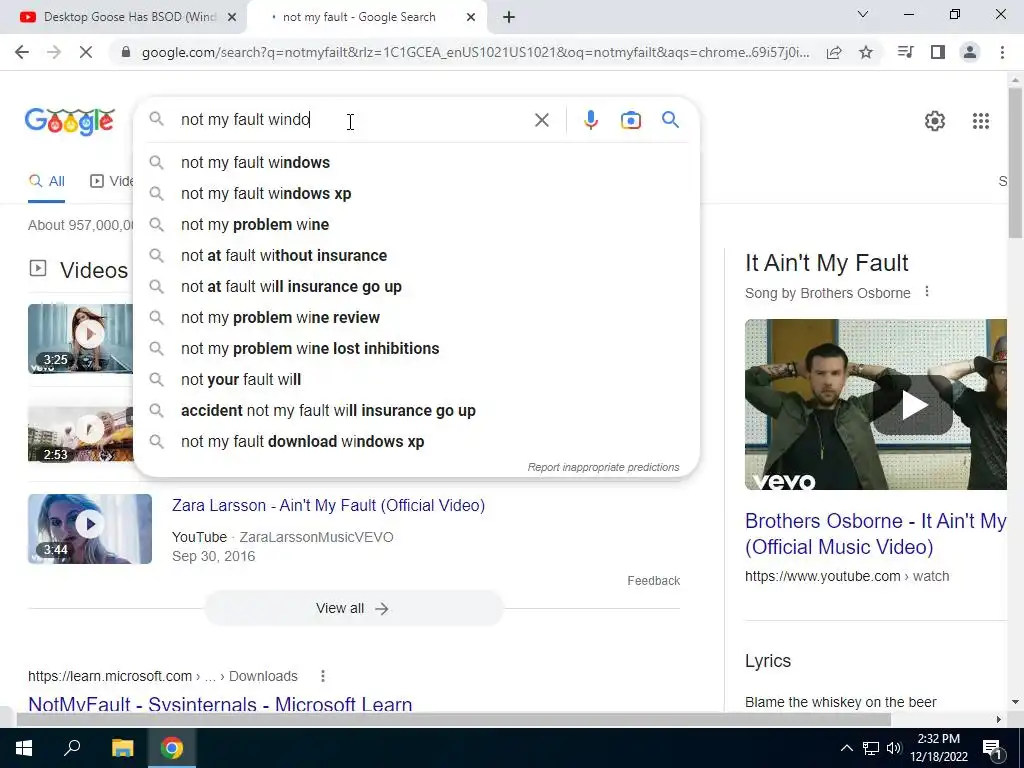Viewport: 1024px width, 768px height.
Task: Click the Chrome taskbar icon
Action: pyautogui.click(x=172, y=748)
